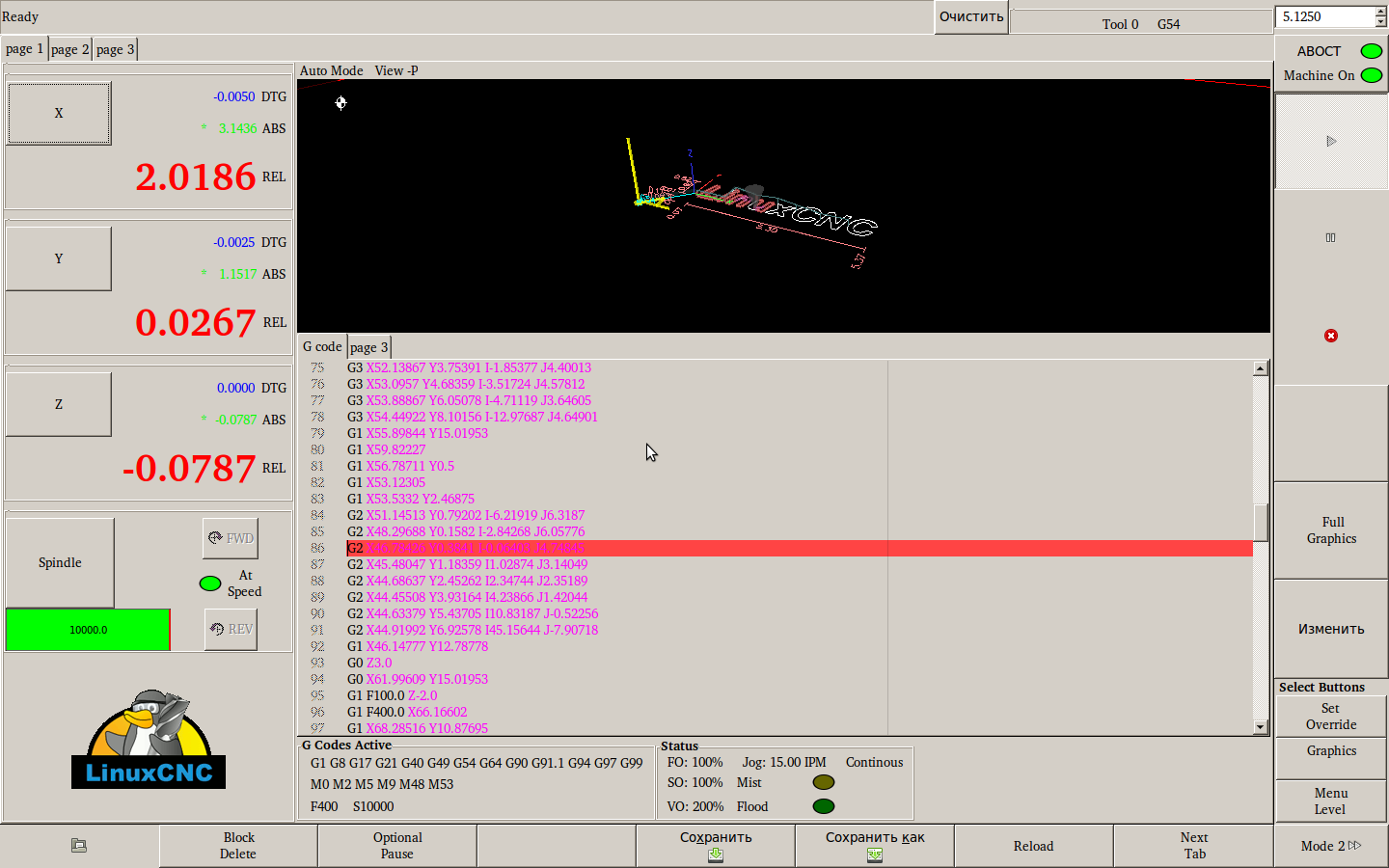Click the Jog: 15.00 IPM status text
This screenshot has width=1389, height=868.
click(x=784, y=762)
